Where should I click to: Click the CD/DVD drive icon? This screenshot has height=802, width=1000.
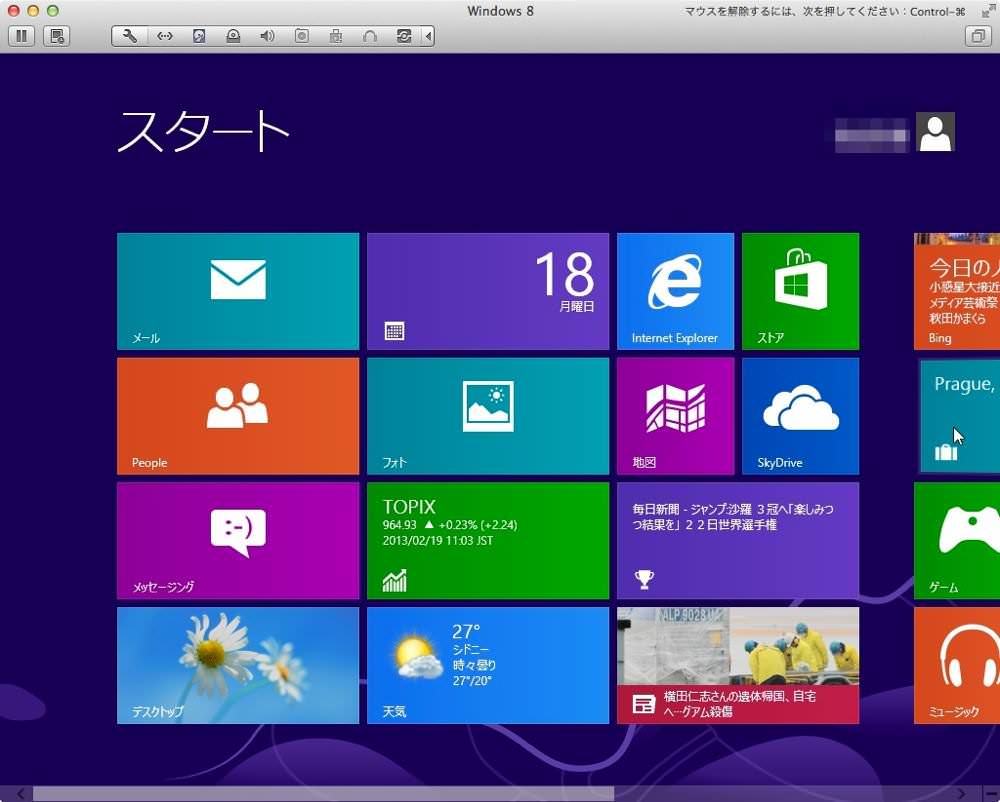tap(233, 36)
